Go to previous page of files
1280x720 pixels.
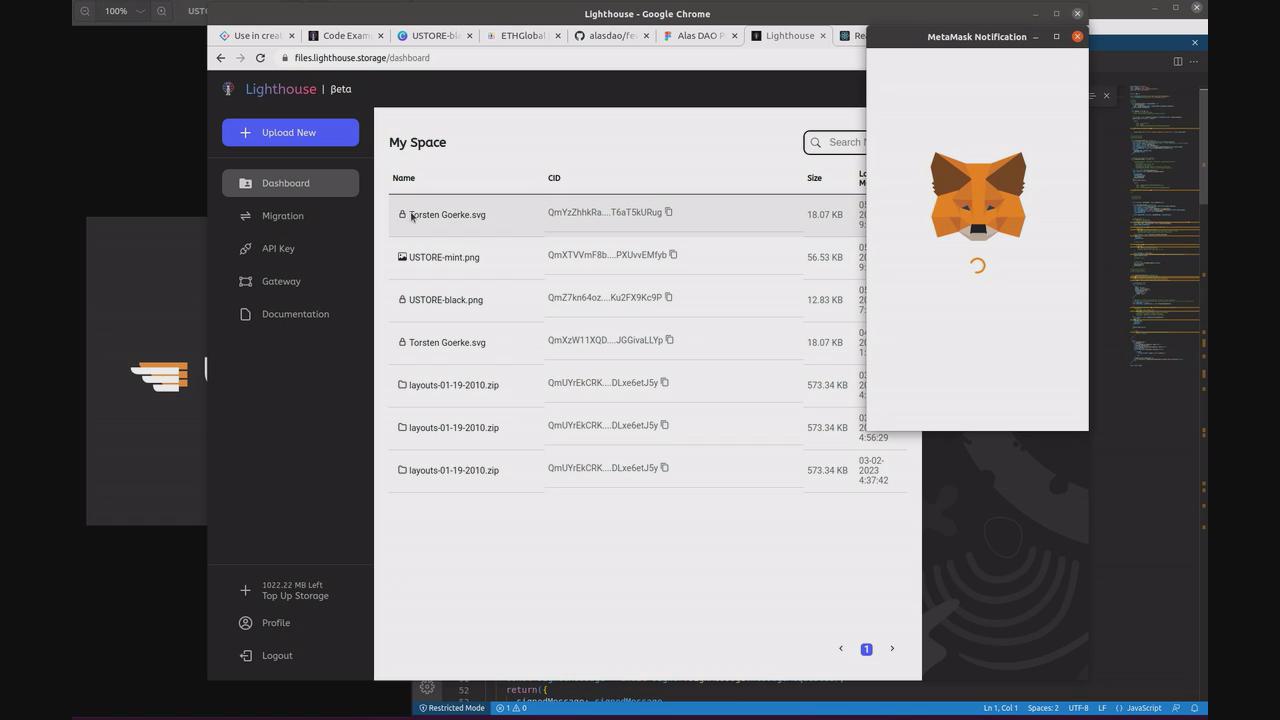(841, 649)
